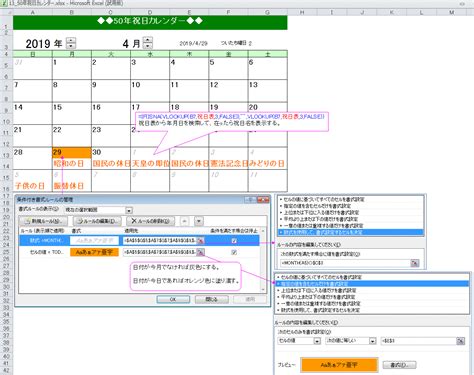474x375 pixels.
Task: Select column header M
Action: click(452, 12)
